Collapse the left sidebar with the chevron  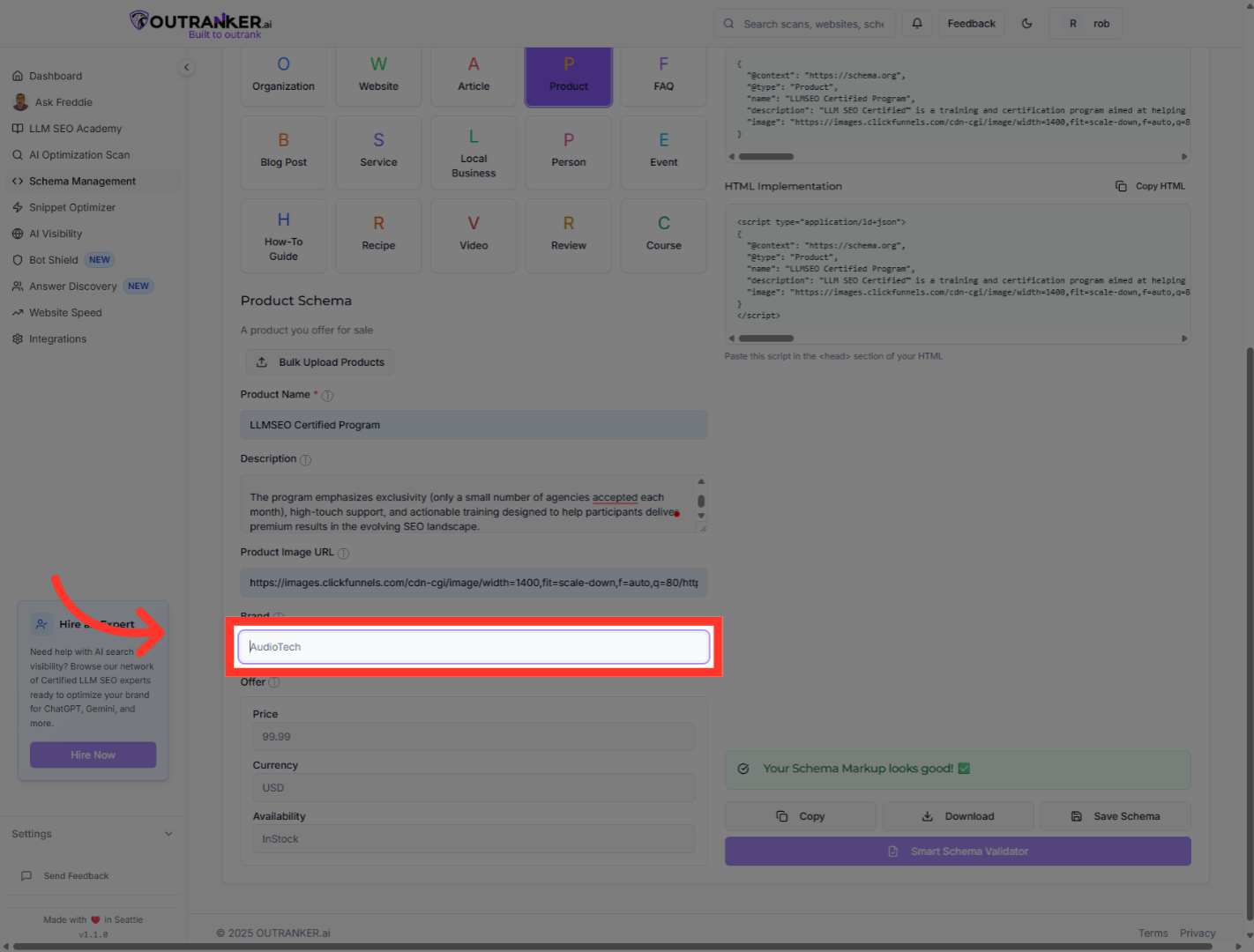click(x=186, y=67)
